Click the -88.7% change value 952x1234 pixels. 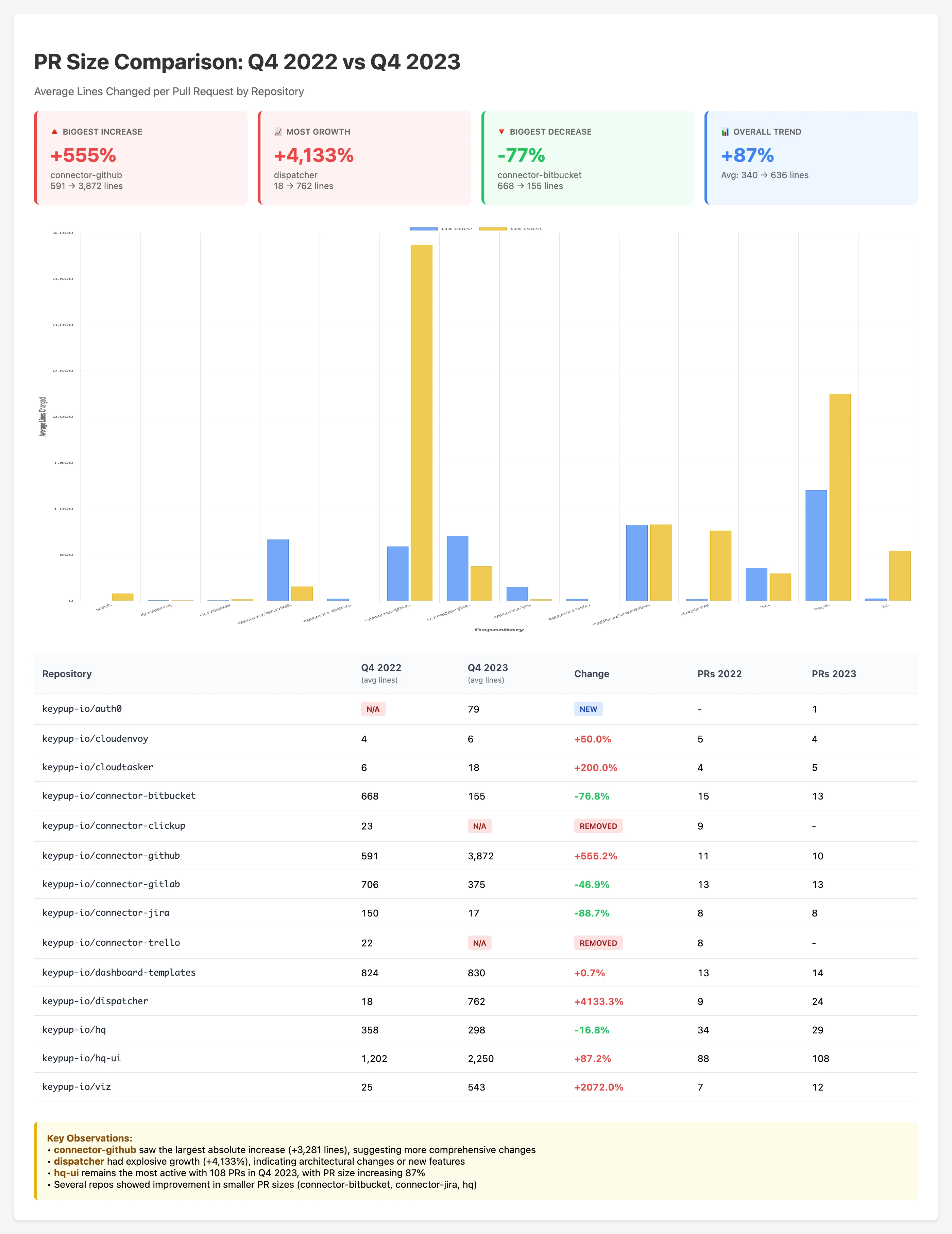tap(592, 913)
